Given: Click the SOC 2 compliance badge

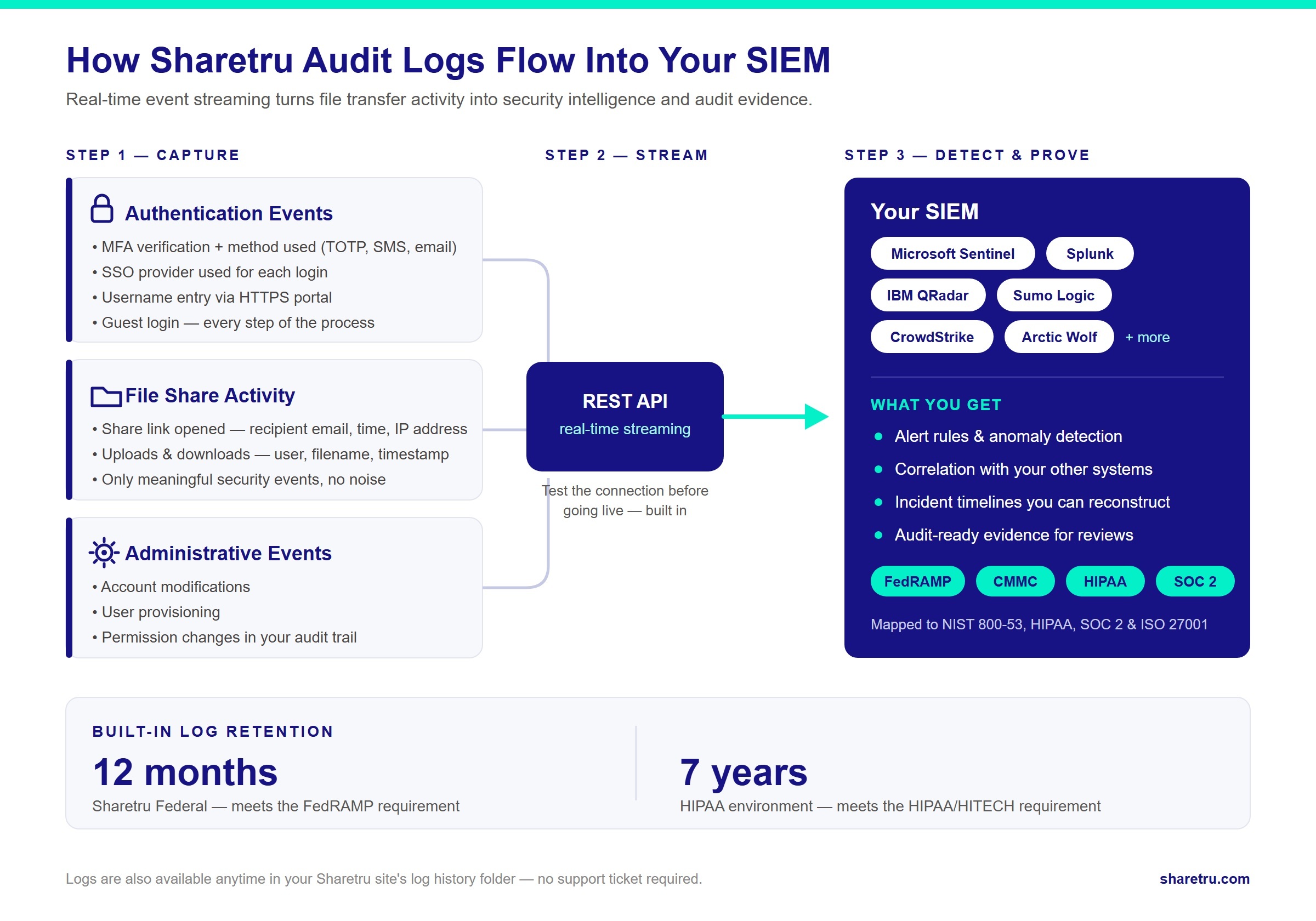Looking at the screenshot, I should pyautogui.click(x=1195, y=581).
